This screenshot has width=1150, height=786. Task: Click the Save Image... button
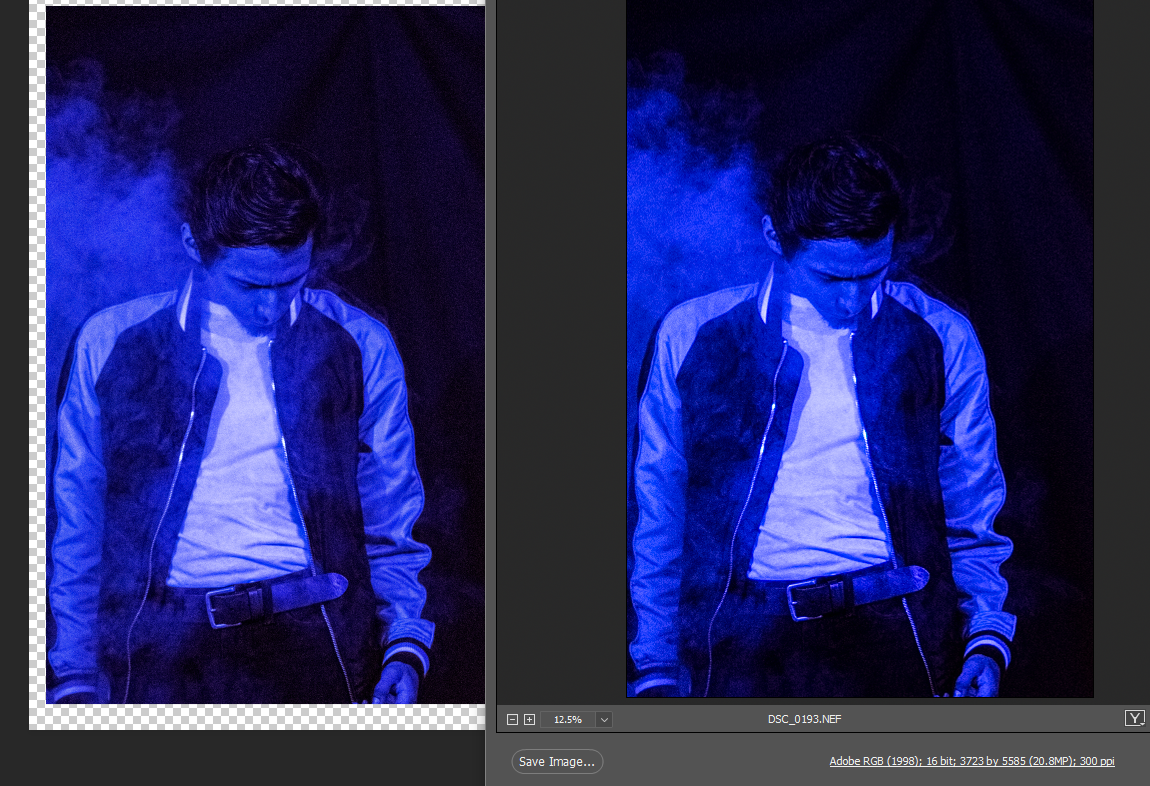(x=556, y=761)
